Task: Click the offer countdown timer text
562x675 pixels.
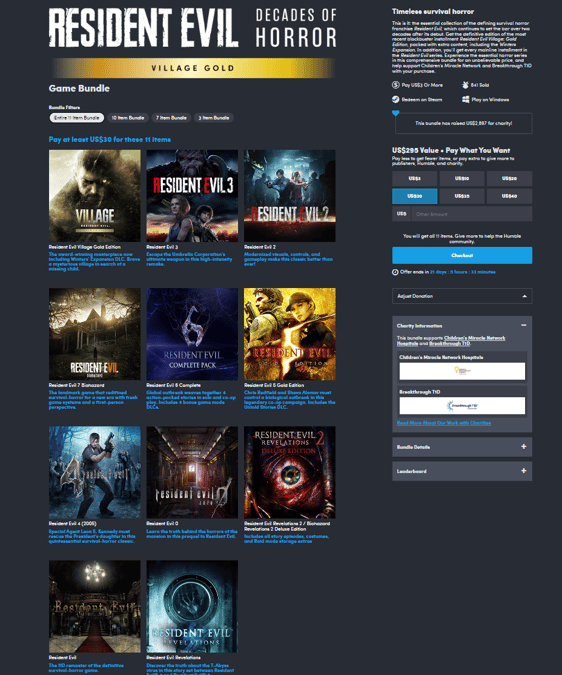Action: (x=463, y=272)
